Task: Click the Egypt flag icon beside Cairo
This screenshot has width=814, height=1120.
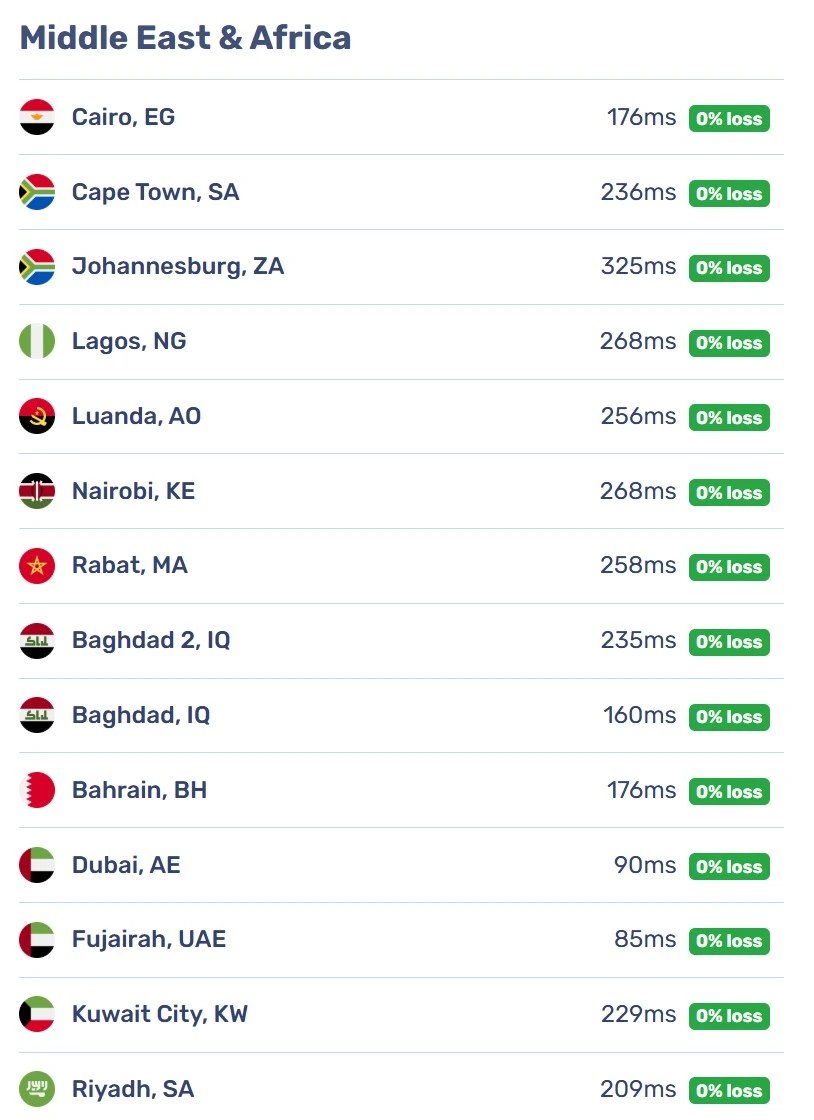Action: 36,117
